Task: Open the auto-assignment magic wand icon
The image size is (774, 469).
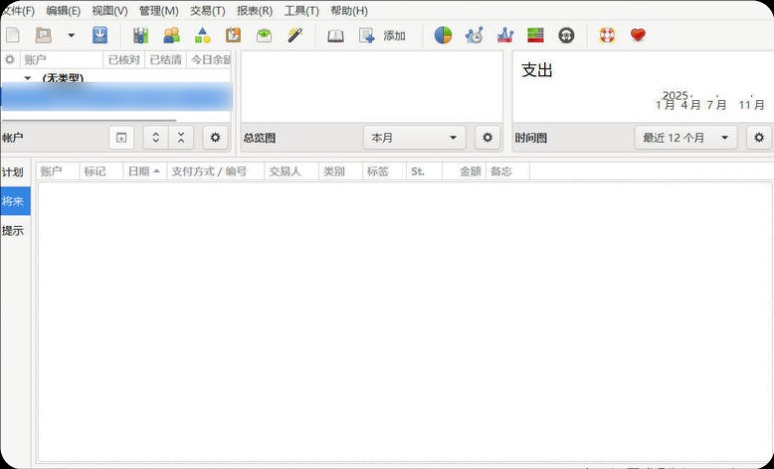Action: [295, 36]
